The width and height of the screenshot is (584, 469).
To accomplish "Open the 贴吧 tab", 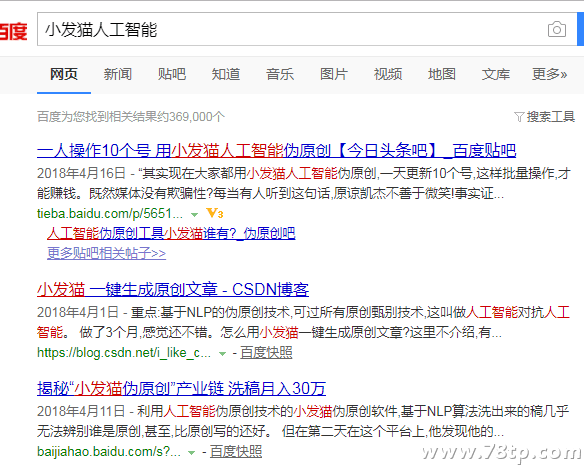I will (172, 74).
